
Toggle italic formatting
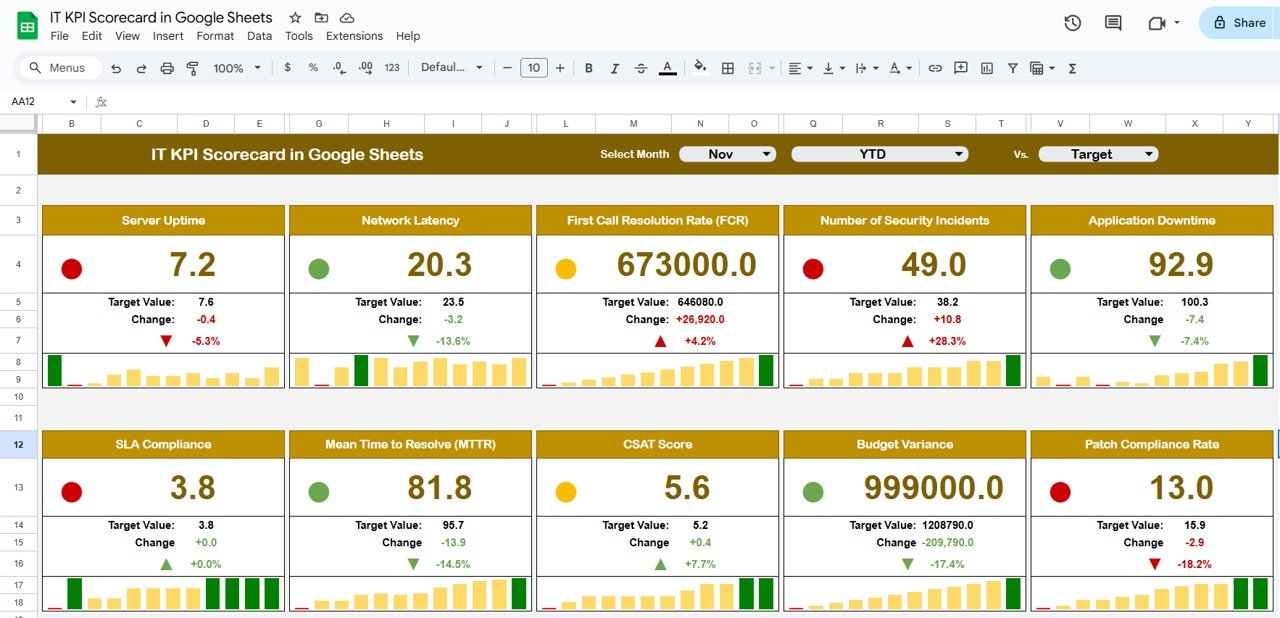(615, 68)
